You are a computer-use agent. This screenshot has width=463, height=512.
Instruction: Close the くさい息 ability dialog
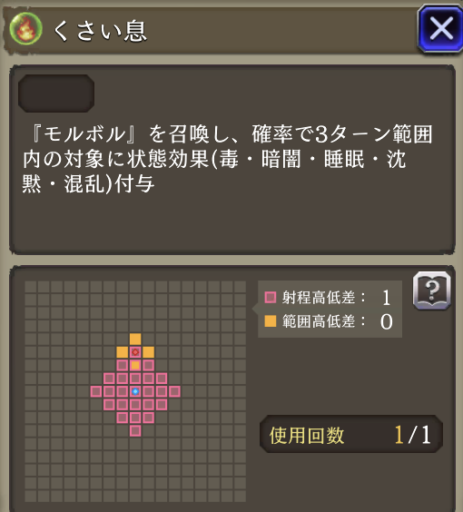tap(440, 29)
